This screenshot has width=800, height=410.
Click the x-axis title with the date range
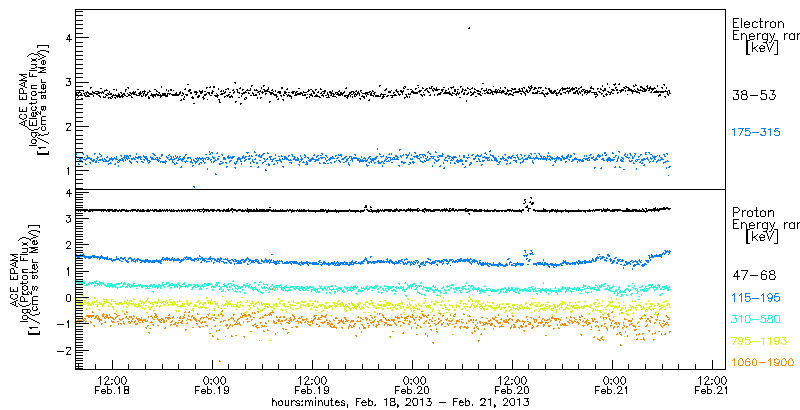point(401,402)
